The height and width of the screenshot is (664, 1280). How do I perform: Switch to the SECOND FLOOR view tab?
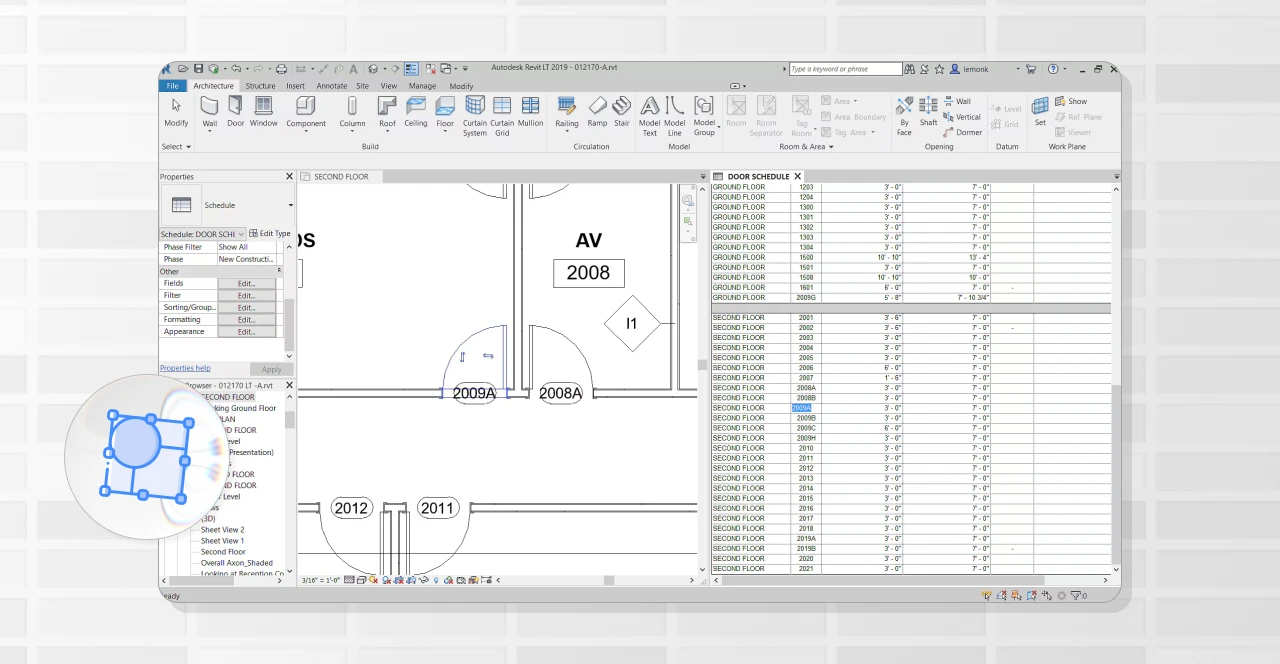[x=341, y=177]
